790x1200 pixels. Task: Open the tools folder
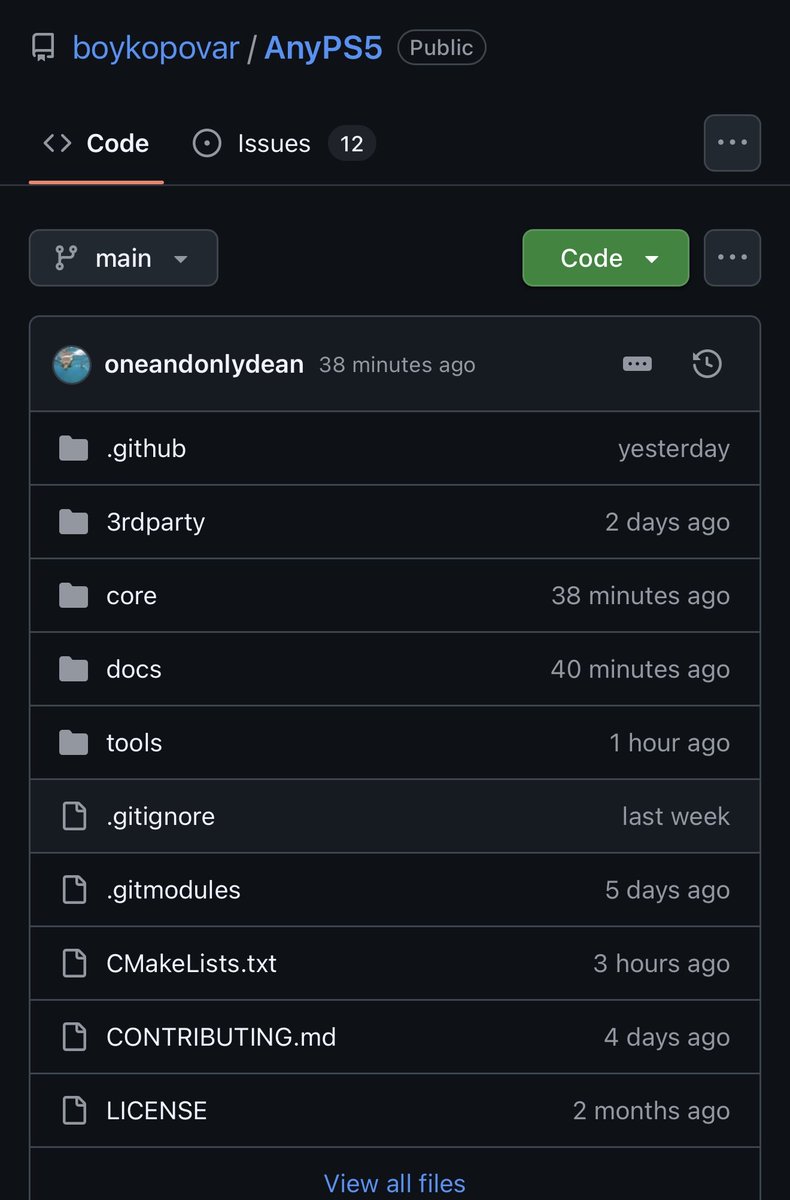pyautogui.click(x=134, y=743)
